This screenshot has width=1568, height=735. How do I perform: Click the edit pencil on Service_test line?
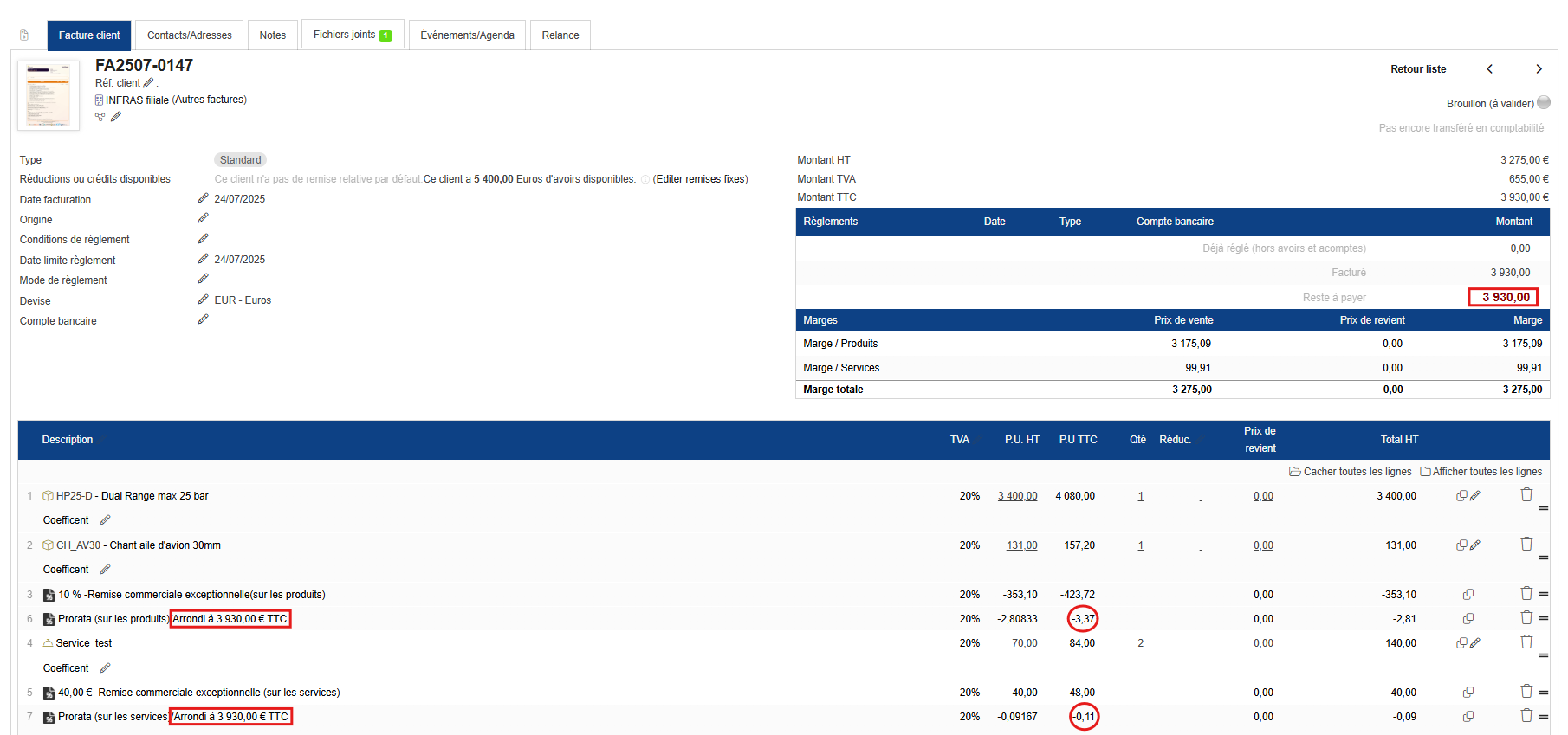tap(1475, 643)
